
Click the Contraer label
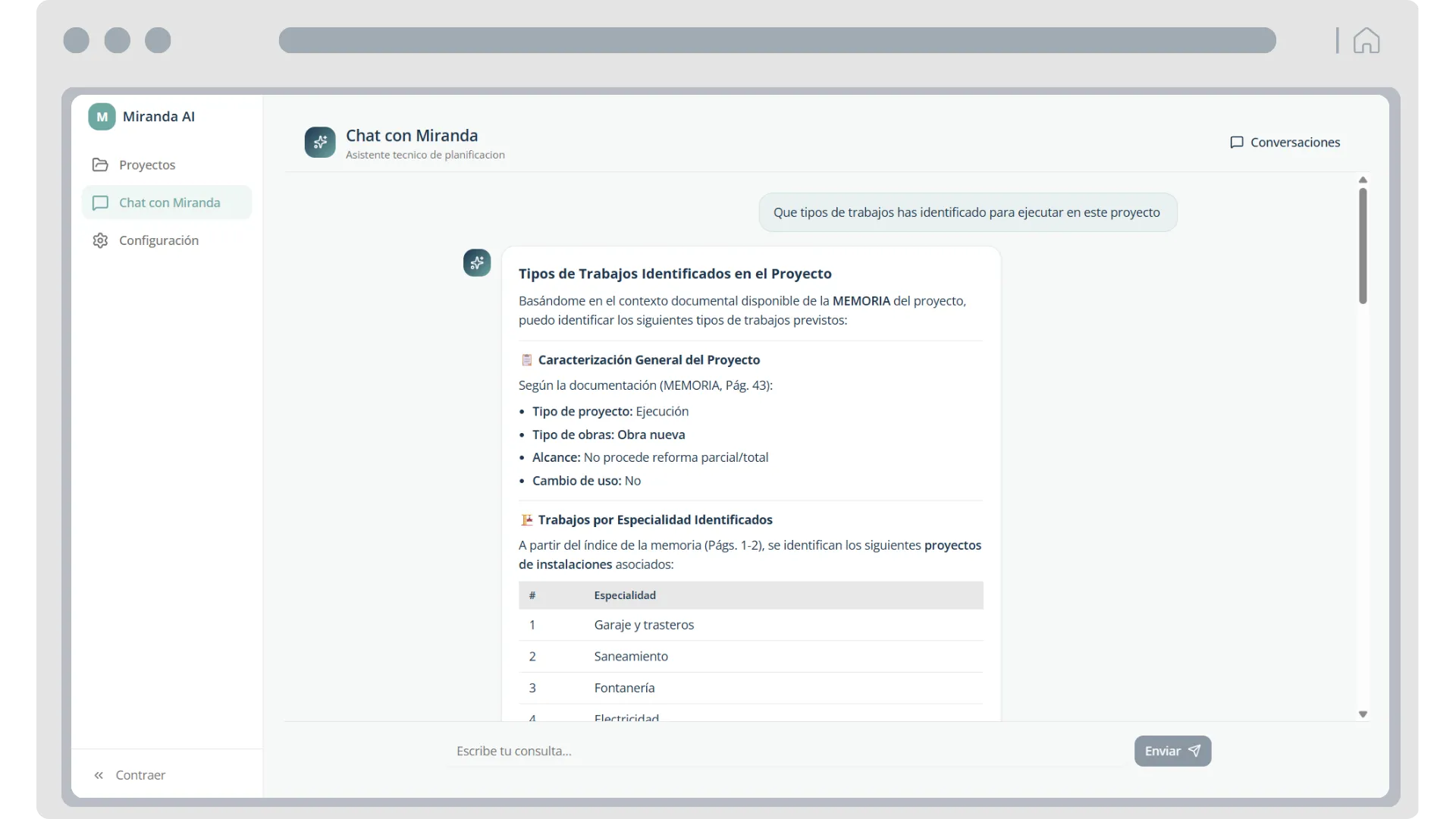[x=140, y=775]
